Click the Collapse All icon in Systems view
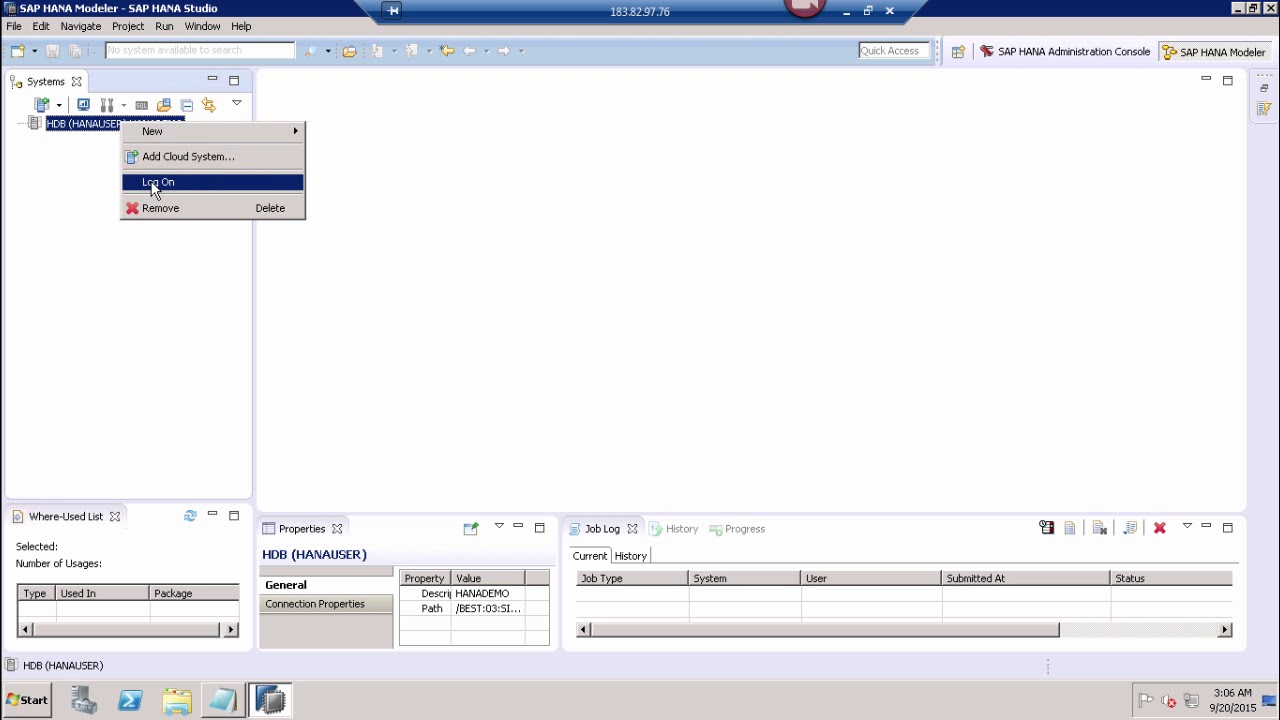Viewport: 1280px width, 720px height. pos(187,105)
